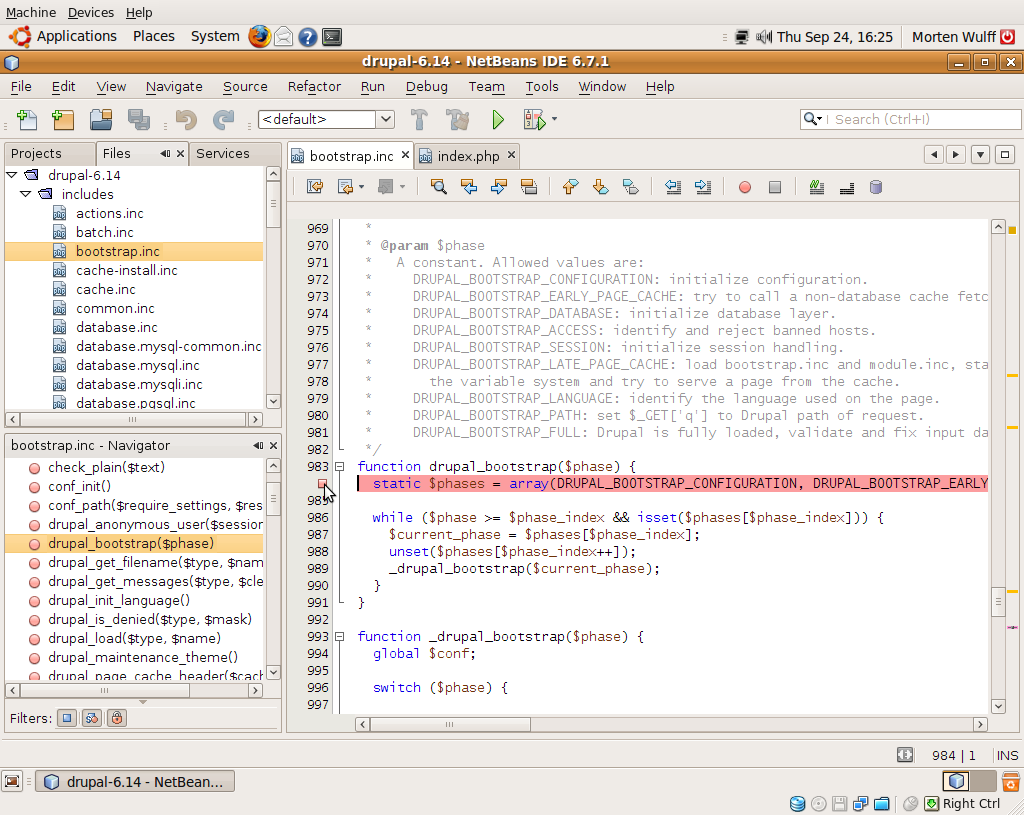The width and height of the screenshot is (1024, 815).
Task: Minimize the Files panel group
Action: (165, 153)
